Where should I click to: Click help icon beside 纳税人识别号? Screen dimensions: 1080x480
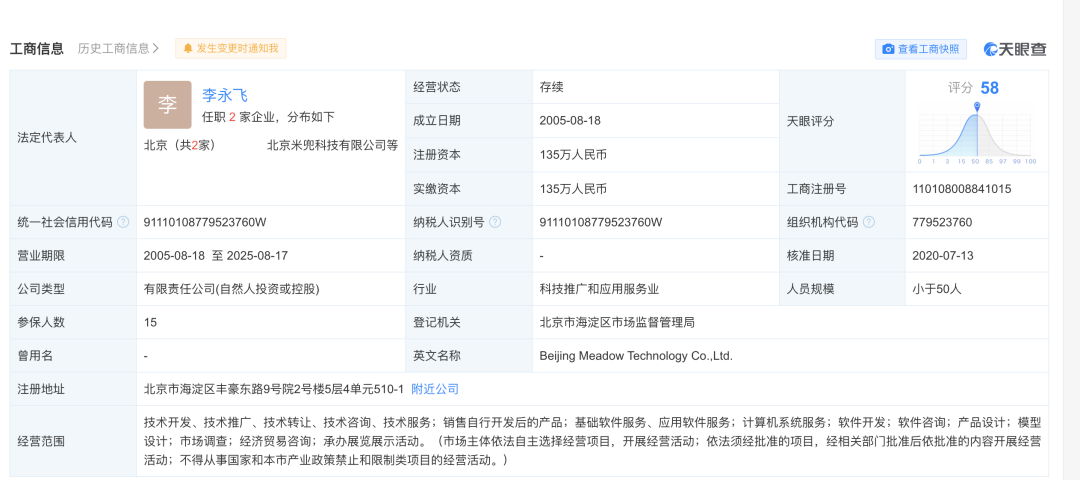click(495, 222)
